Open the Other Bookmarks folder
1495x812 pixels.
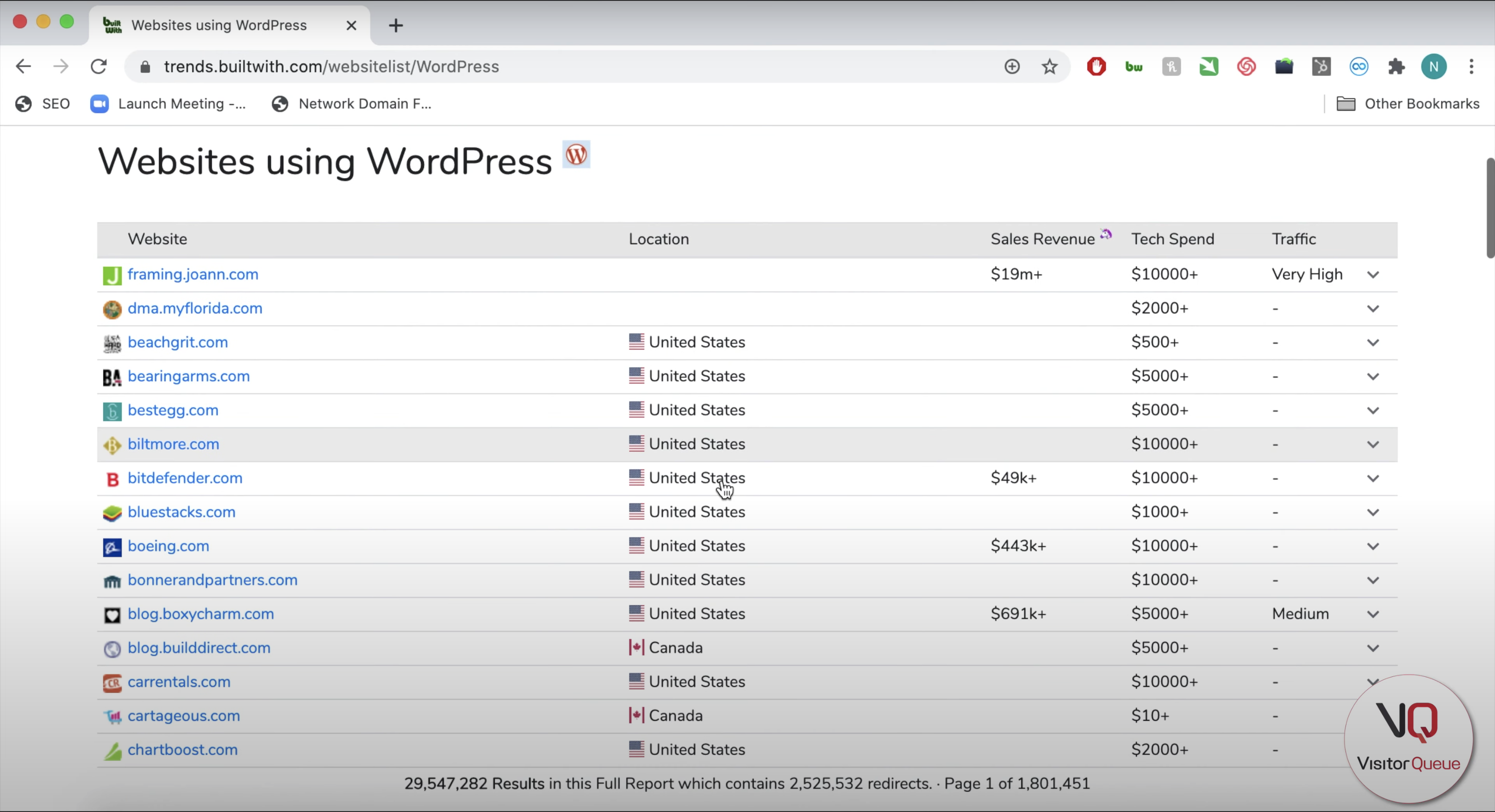coord(1408,104)
